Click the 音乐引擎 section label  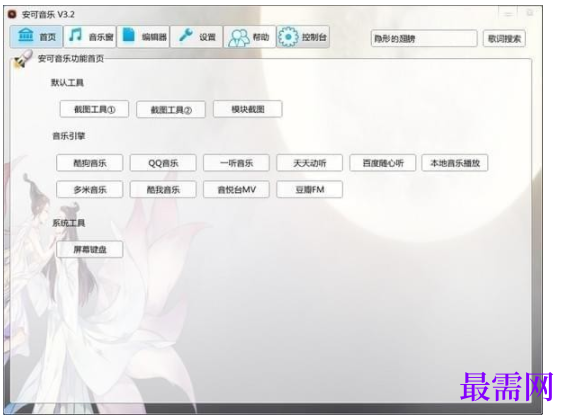pos(69,136)
